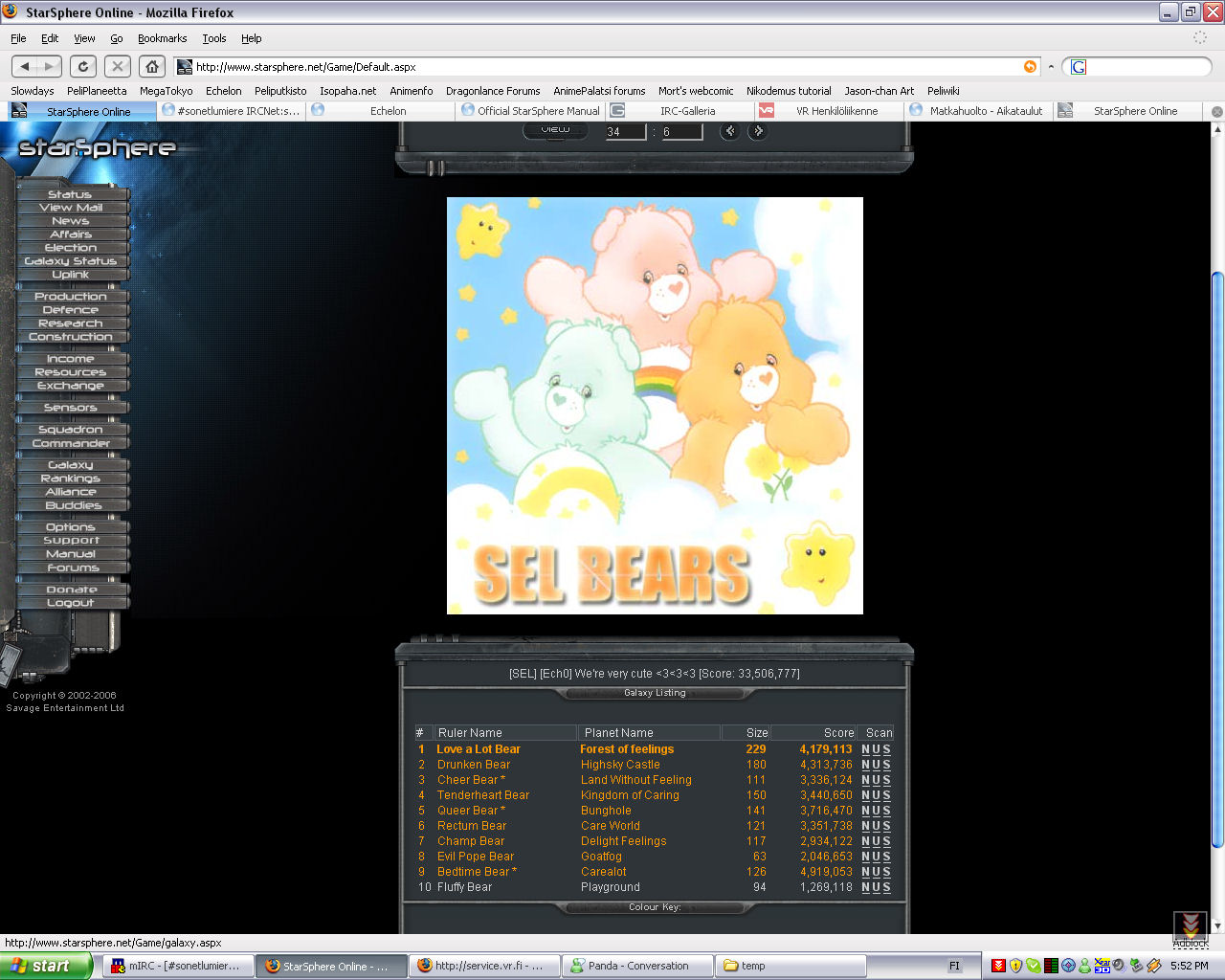Image resolution: width=1225 pixels, height=980 pixels.
Task: Click the U scan link for Cheer Bear
Action: pyautogui.click(x=877, y=780)
